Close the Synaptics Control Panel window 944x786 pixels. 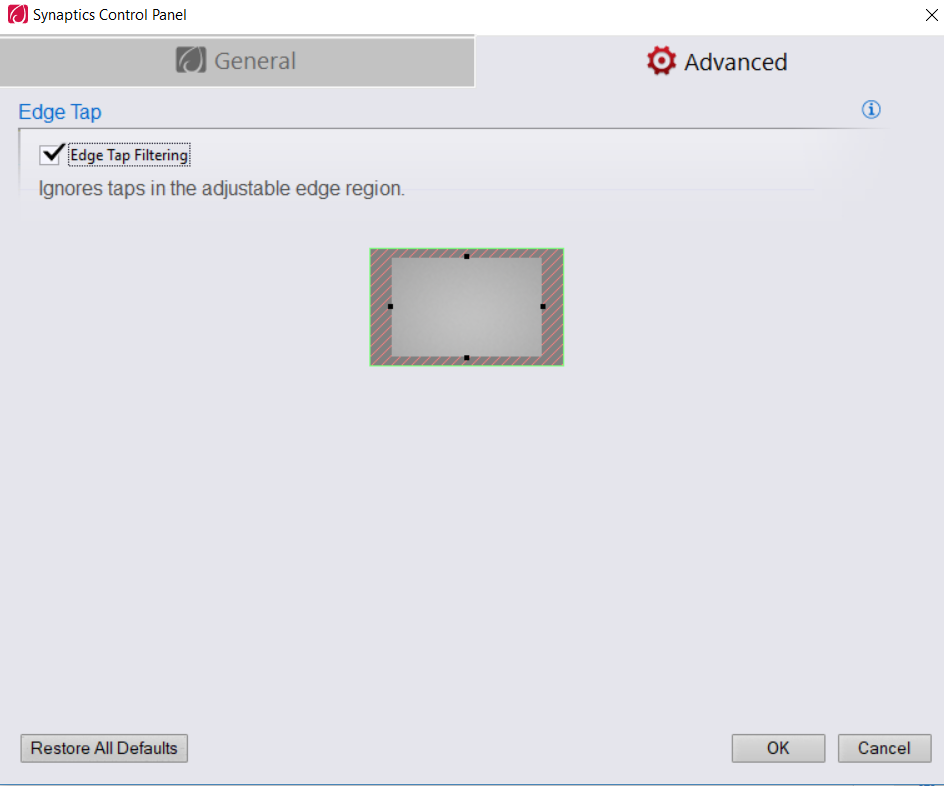coord(931,15)
